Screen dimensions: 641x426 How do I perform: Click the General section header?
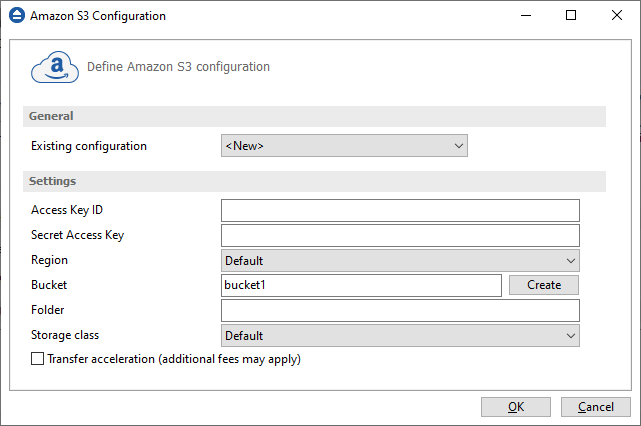(x=314, y=116)
